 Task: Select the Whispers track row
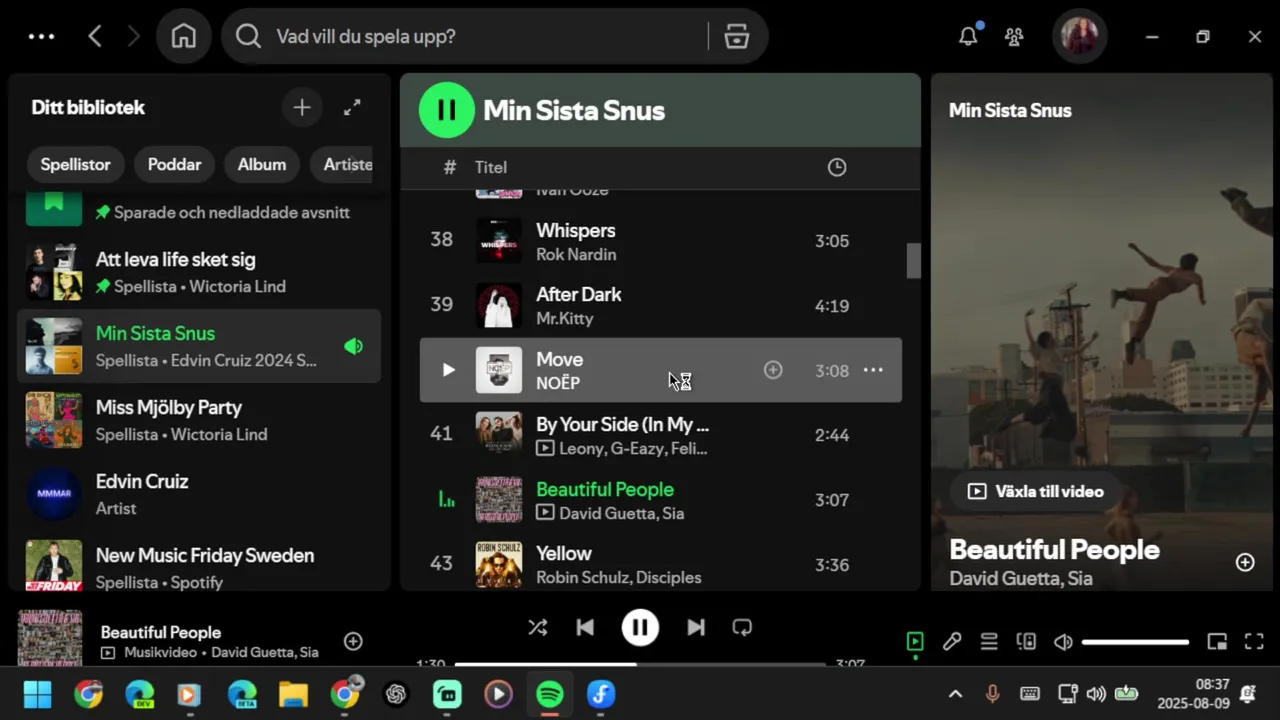(x=660, y=241)
